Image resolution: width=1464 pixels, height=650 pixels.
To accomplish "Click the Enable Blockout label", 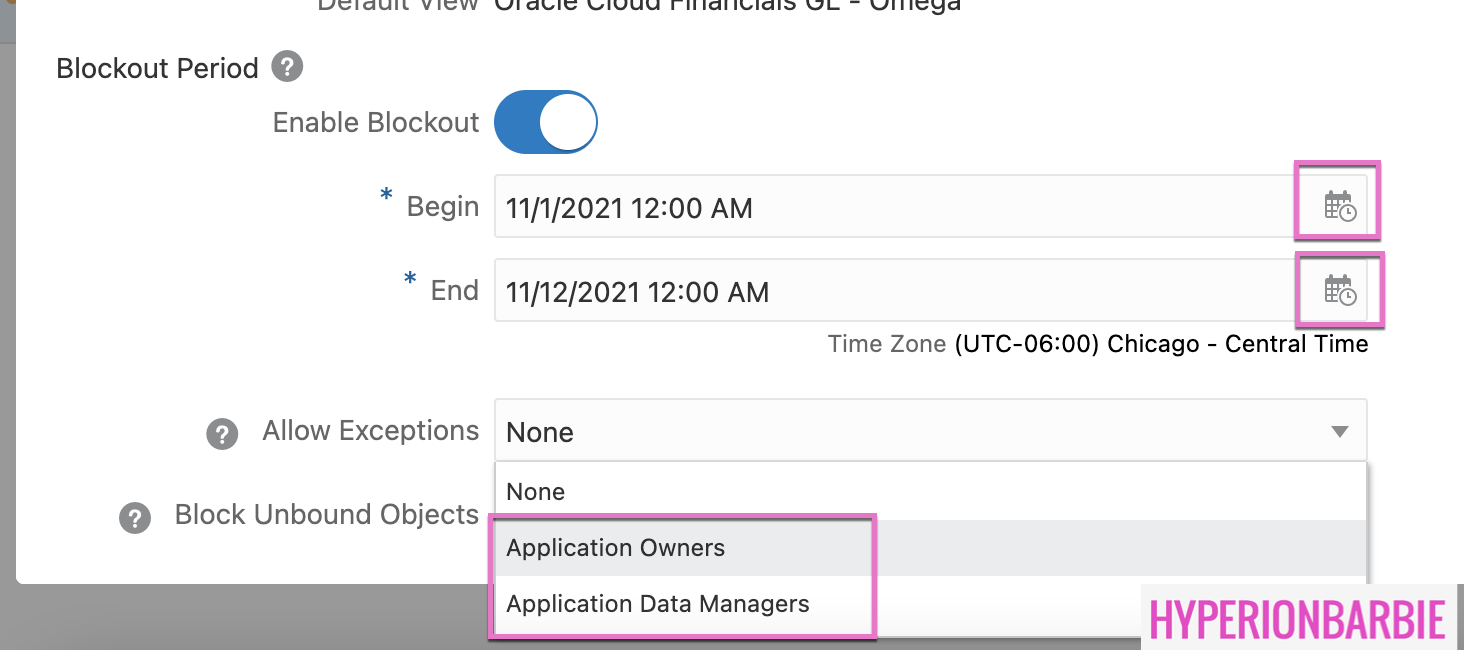I will click(376, 122).
